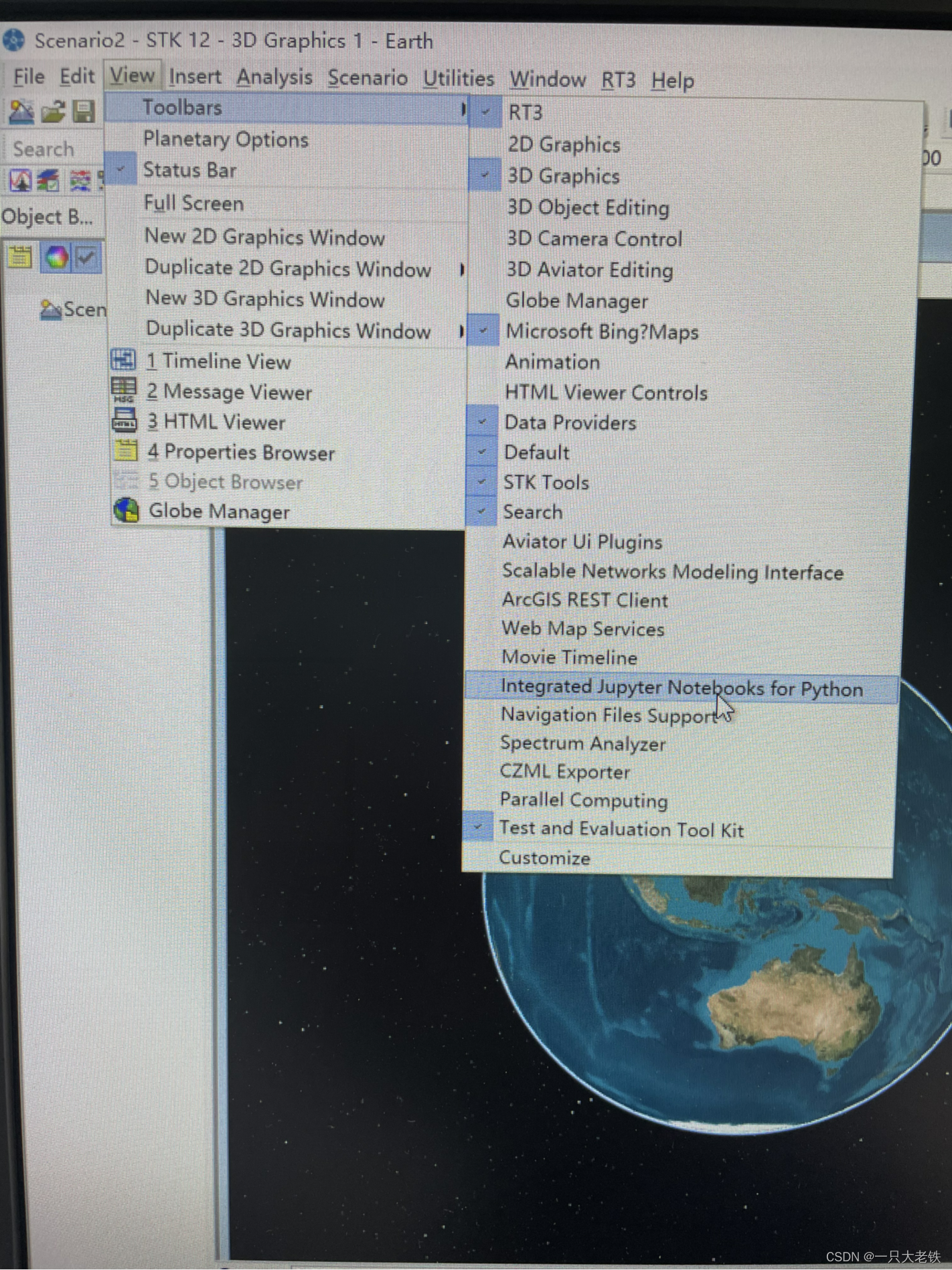Open the Scenario menu in the menu bar
The width and height of the screenshot is (952, 1270).
pyautogui.click(x=368, y=78)
